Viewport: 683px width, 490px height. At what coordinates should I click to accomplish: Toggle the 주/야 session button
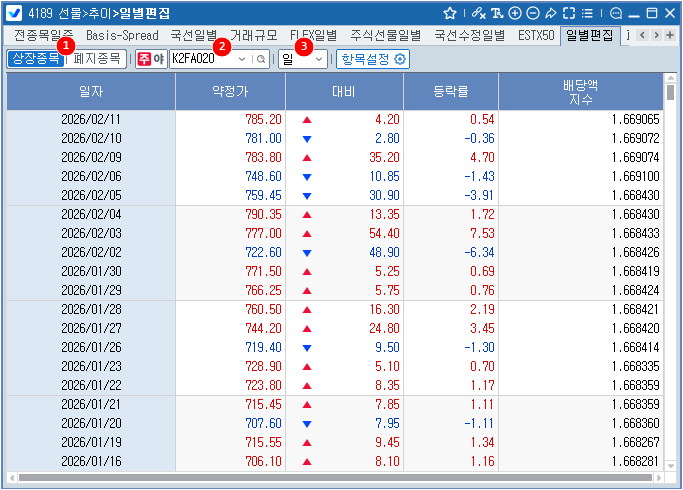click(151, 59)
